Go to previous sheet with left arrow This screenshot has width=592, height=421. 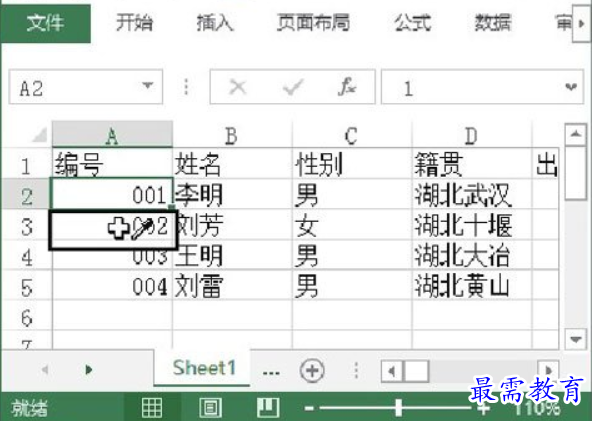(x=45, y=369)
